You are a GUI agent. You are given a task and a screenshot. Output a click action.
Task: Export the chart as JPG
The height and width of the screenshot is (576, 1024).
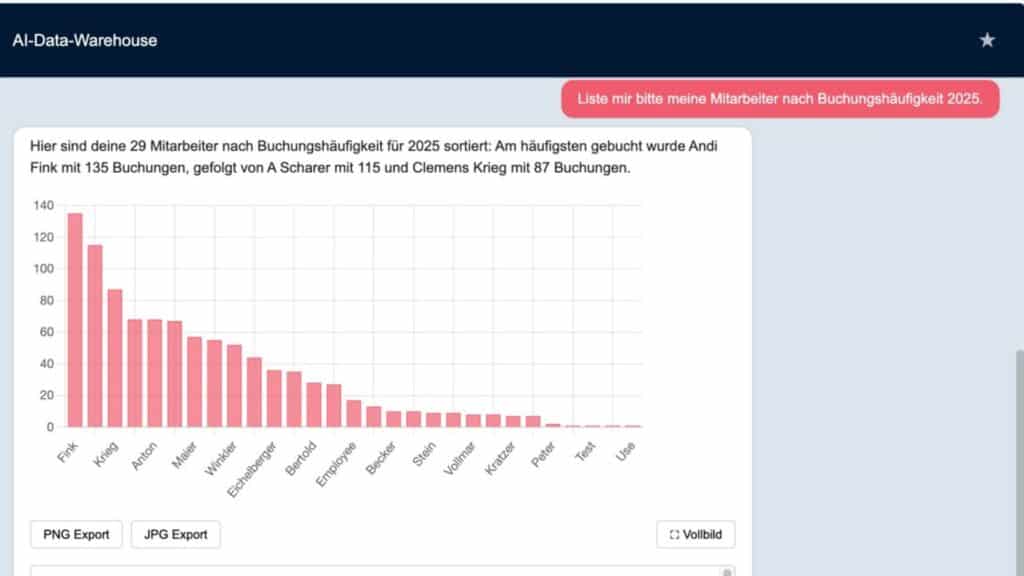pyautogui.click(x=175, y=535)
